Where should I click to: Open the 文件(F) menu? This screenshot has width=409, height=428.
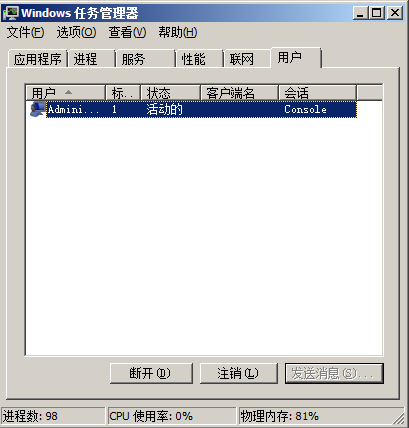click(25, 33)
